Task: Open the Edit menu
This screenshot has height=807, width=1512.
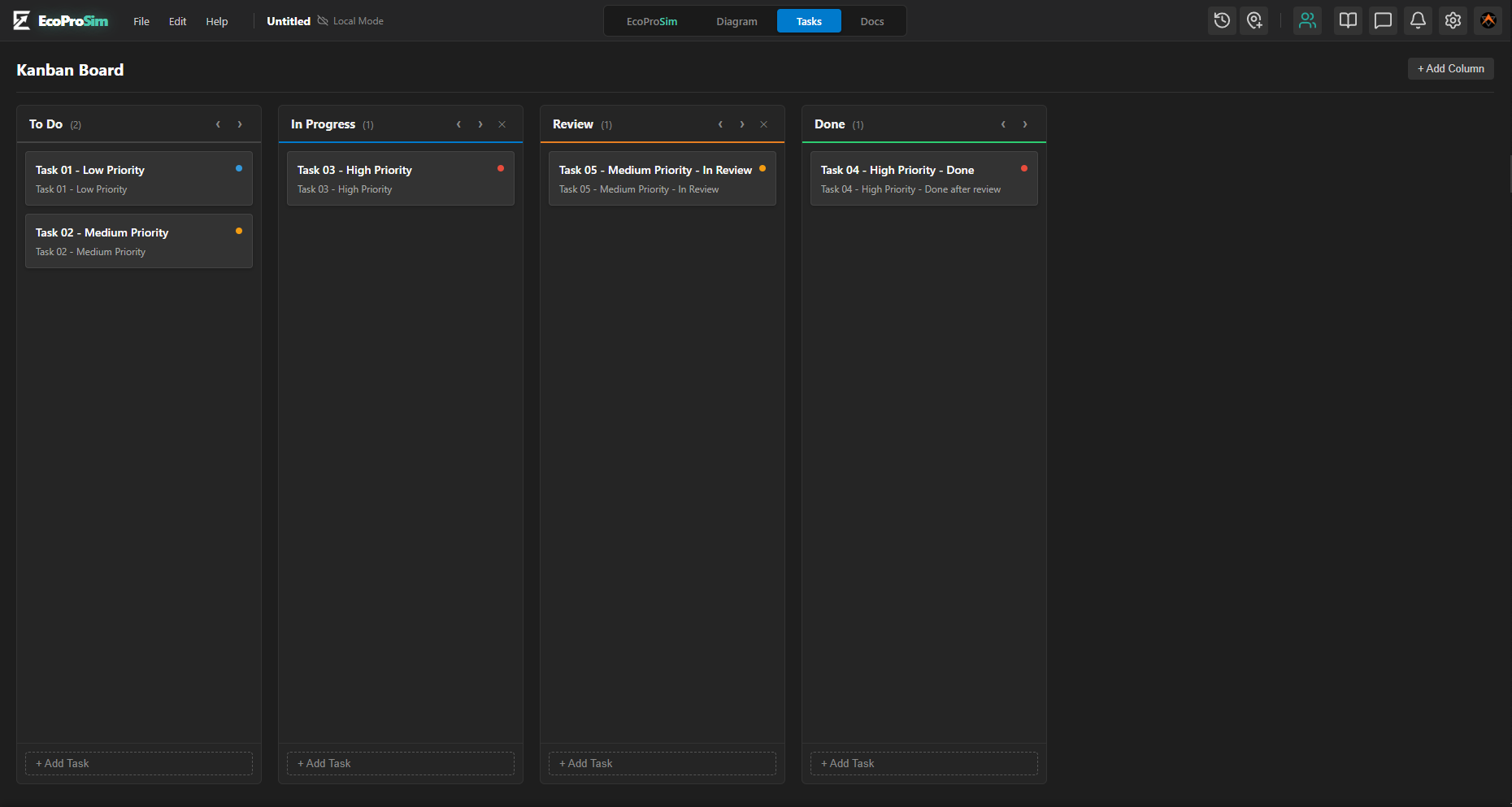Action: coord(178,21)
